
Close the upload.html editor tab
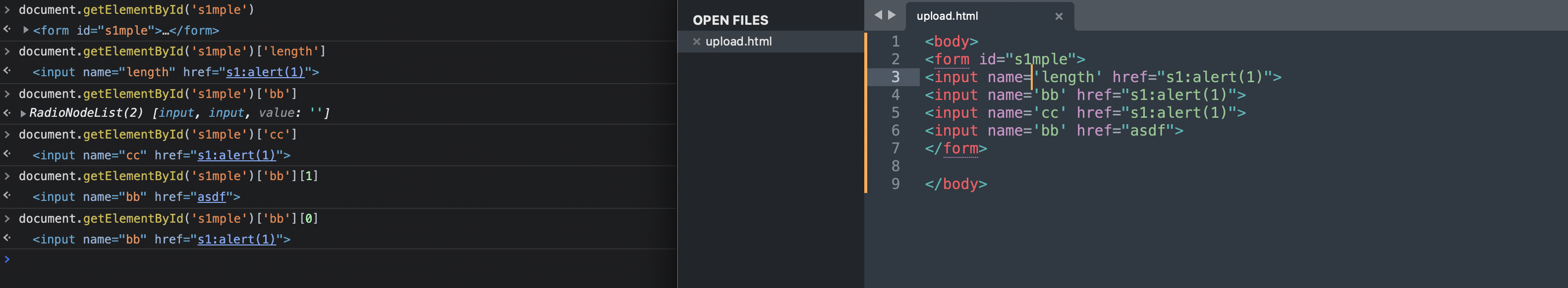(x=1059, y=16)
